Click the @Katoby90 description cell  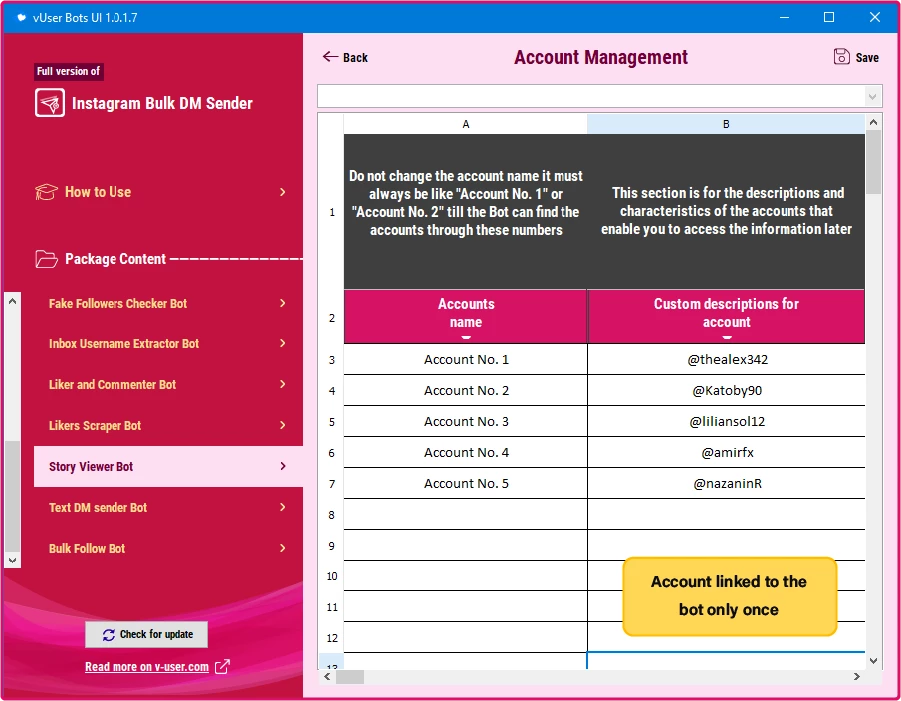726,391
